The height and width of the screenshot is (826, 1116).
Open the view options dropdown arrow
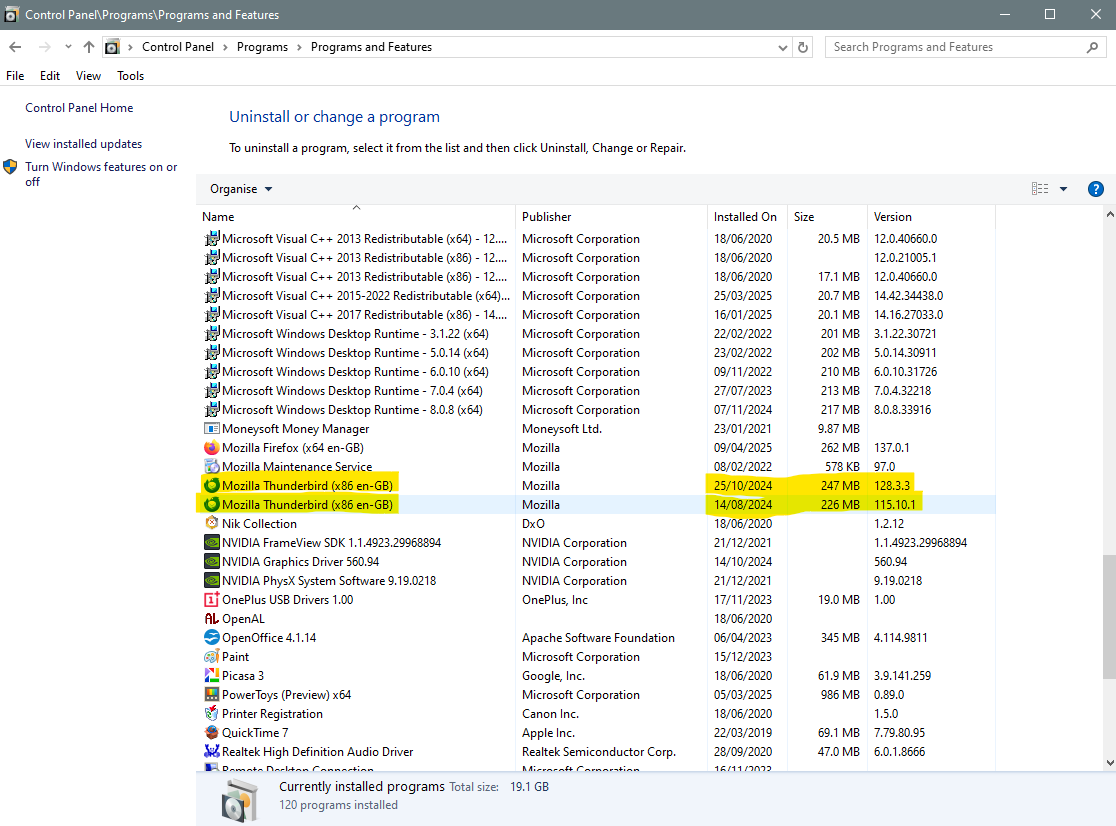[x=1063, y=189]
